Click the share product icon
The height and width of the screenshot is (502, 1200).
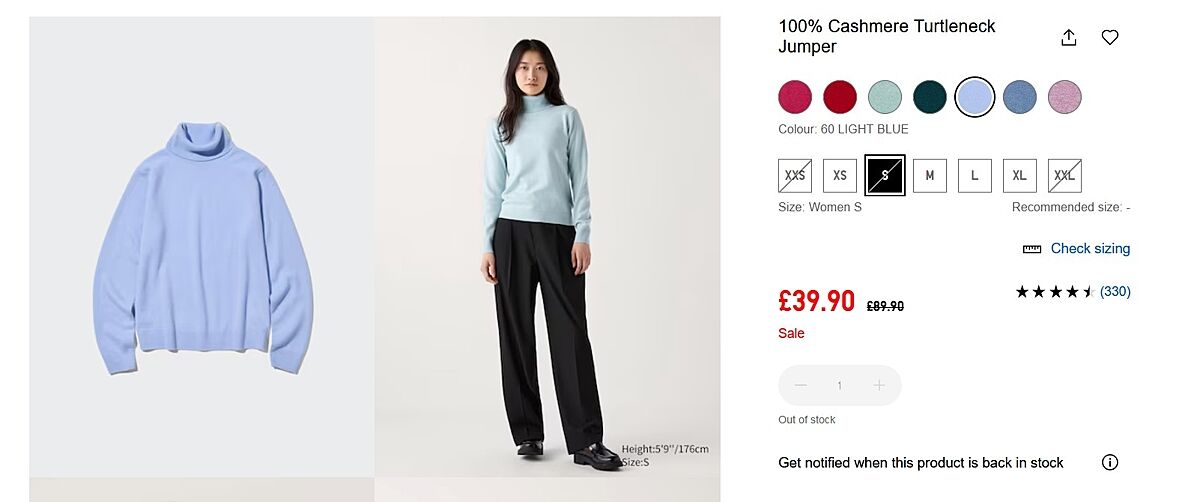1069,37
